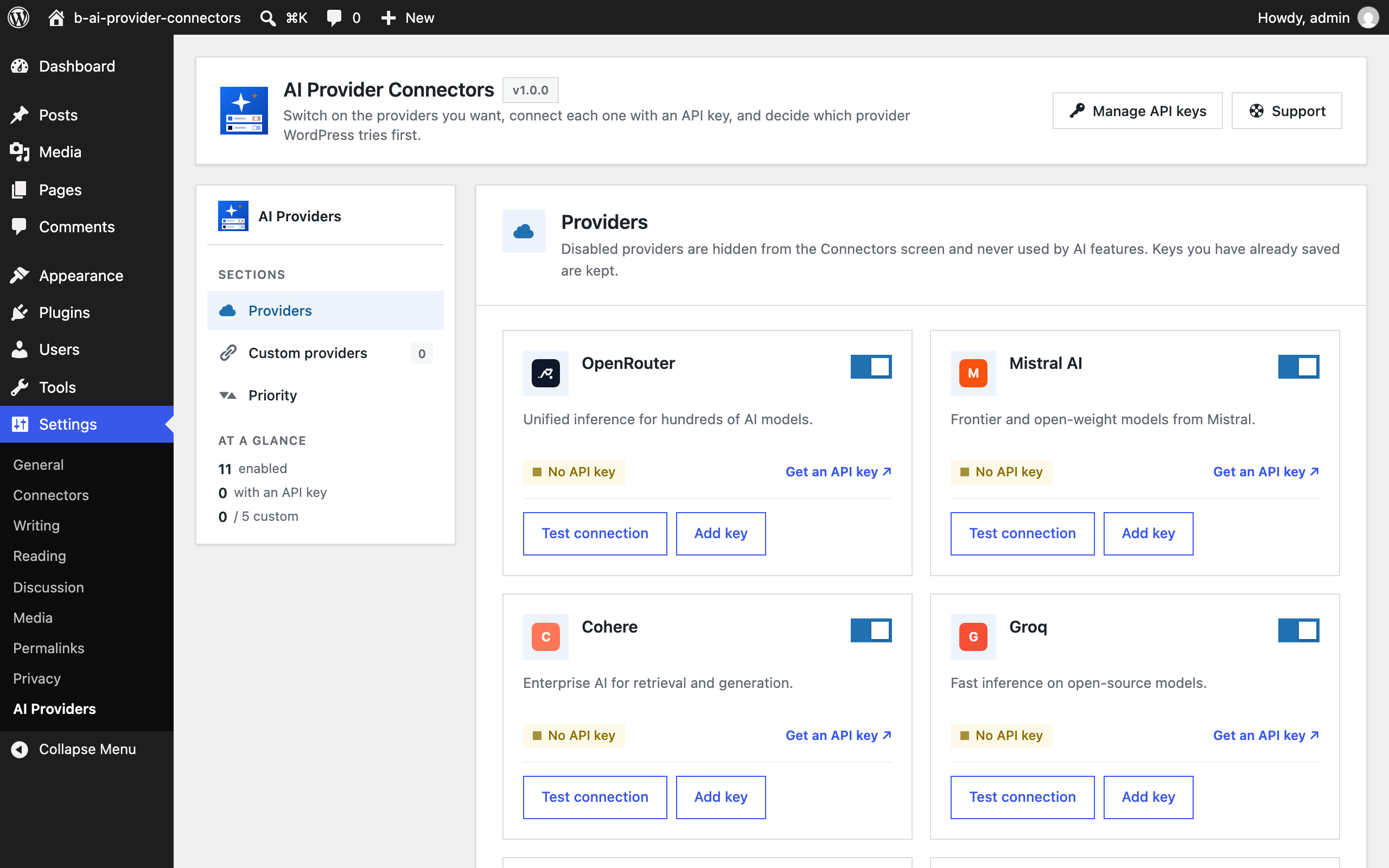Click Test connection for Groq

click(1022, 797)
